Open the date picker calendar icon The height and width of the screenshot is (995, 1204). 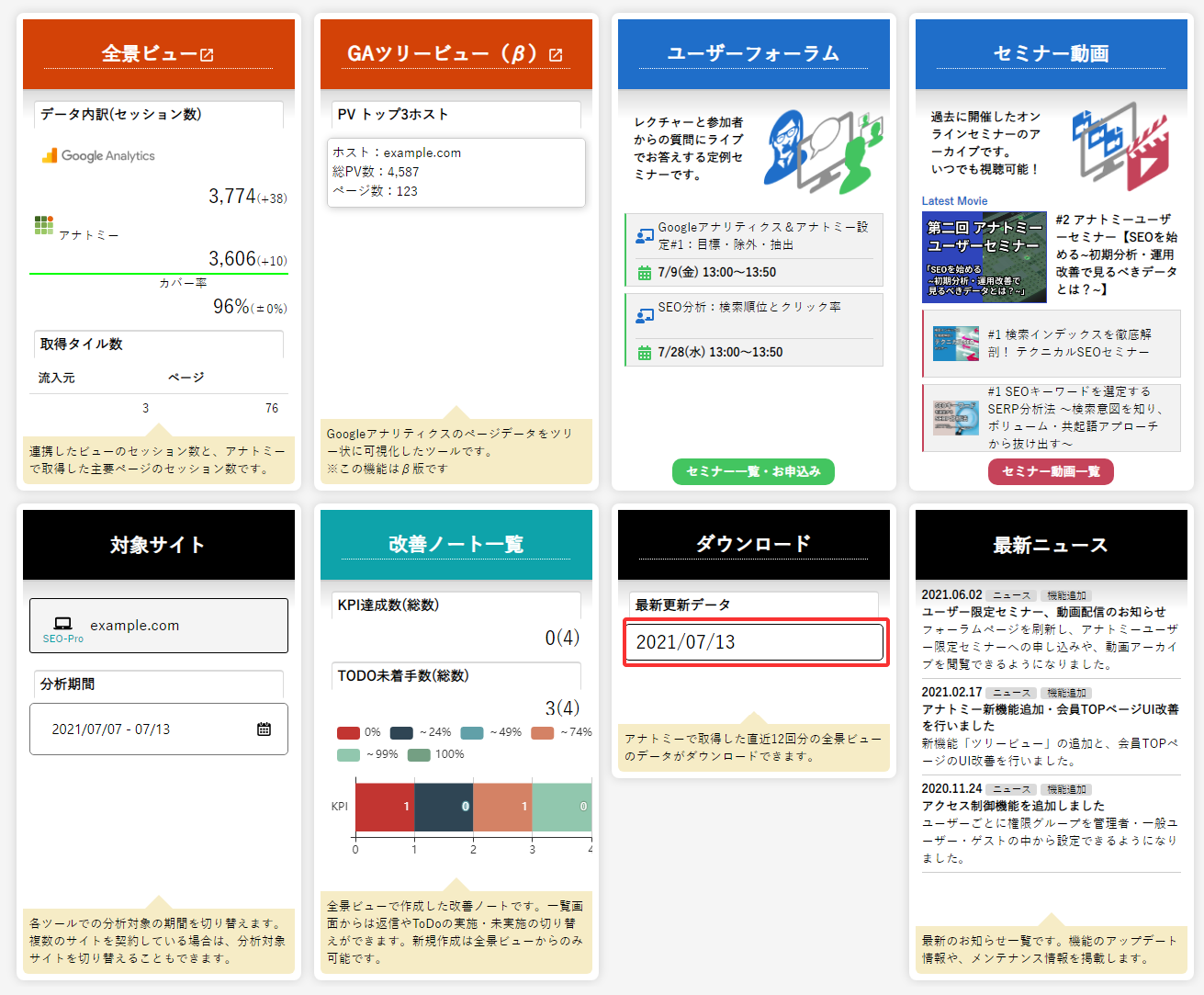(x=264, y=729)
